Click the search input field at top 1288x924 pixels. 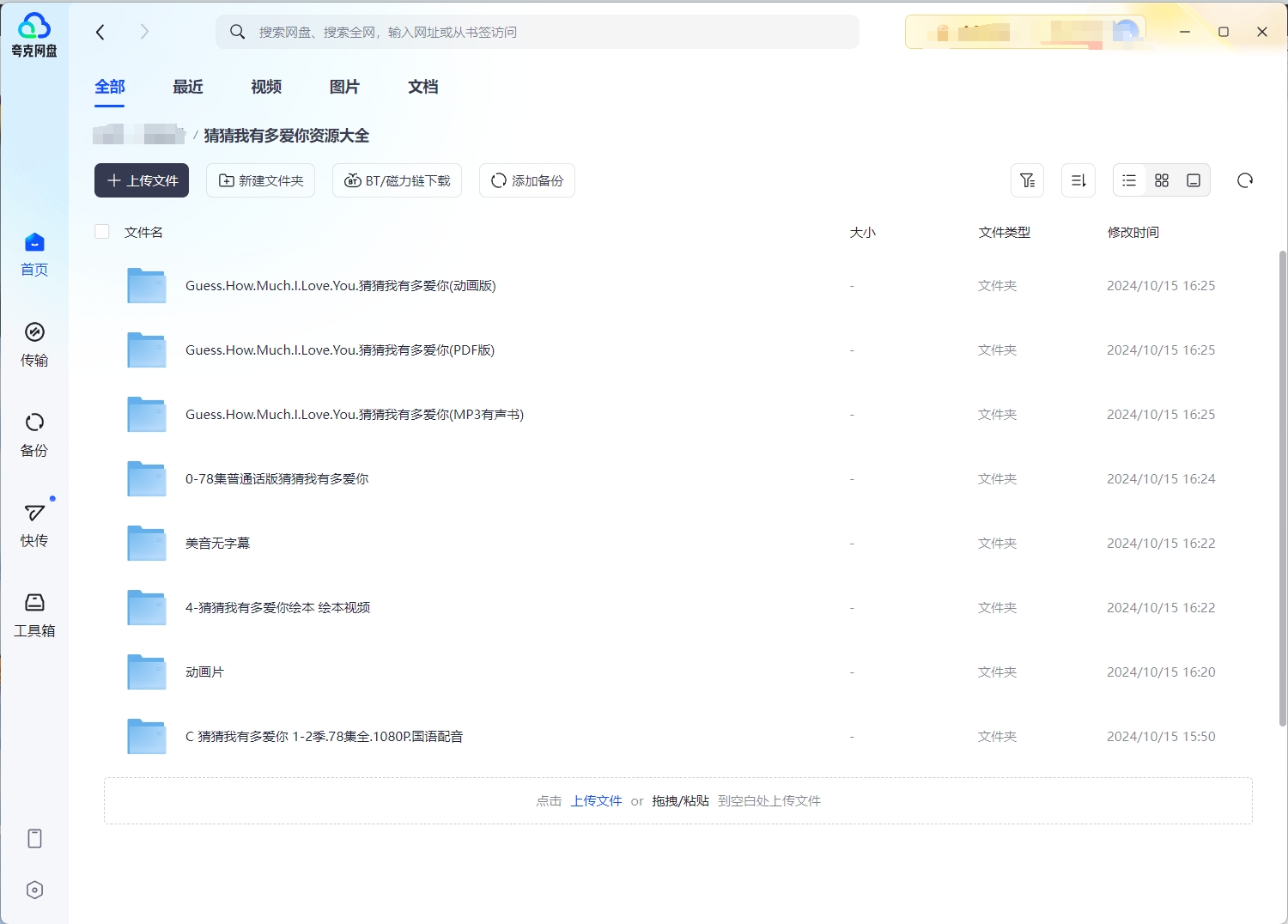pos(550,32)
